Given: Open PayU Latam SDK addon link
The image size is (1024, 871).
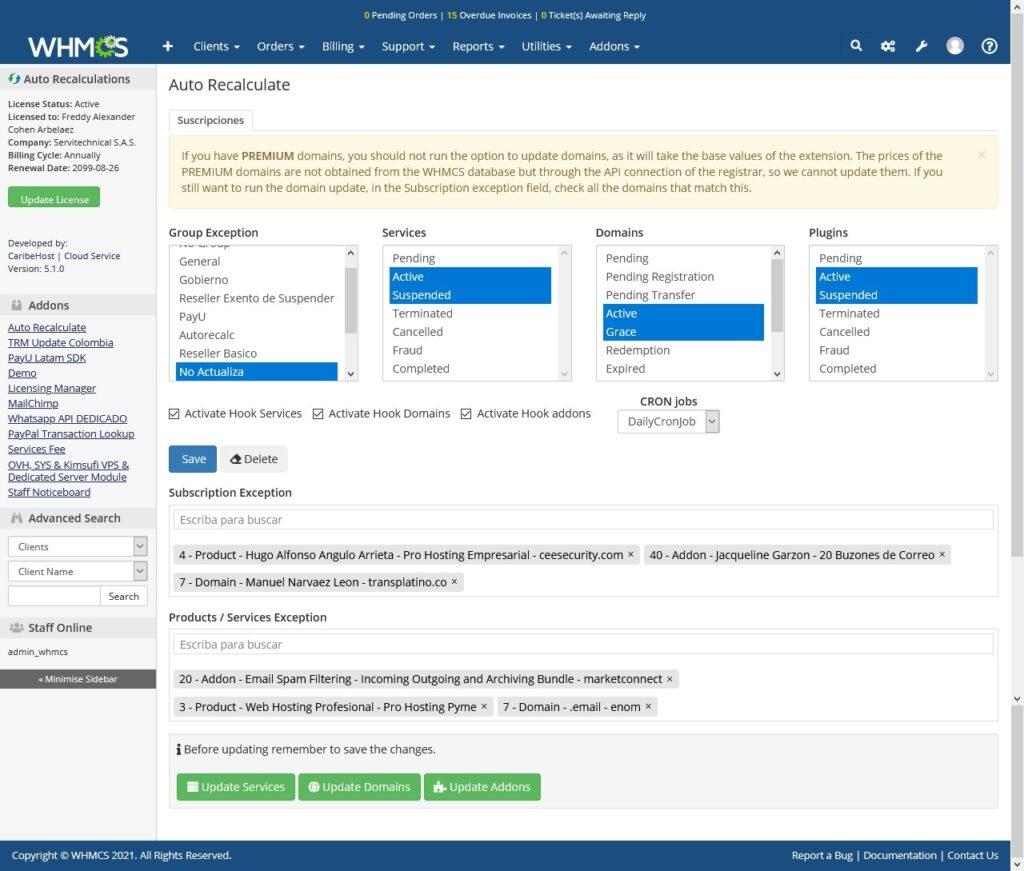Looking at the screenshot, I should (46, 358).
